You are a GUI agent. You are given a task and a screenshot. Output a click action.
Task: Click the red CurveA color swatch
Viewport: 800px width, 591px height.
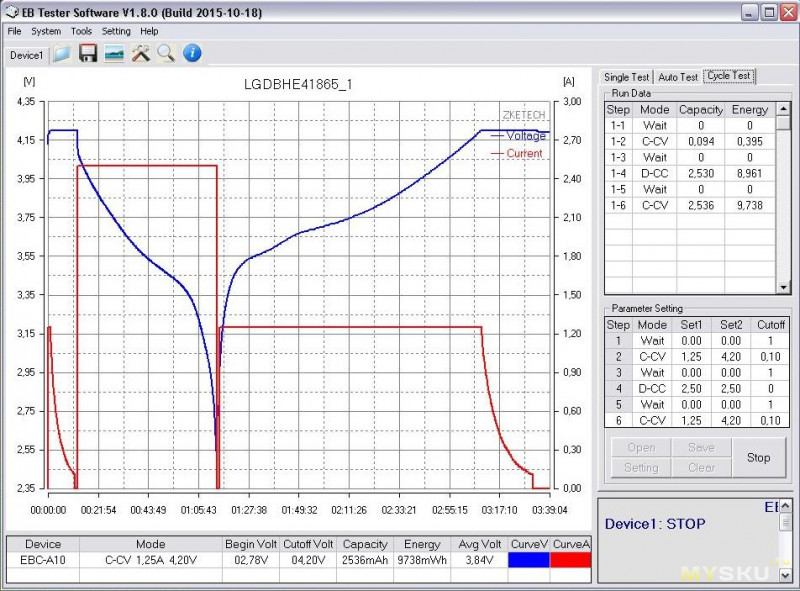(x=571, y=562)
